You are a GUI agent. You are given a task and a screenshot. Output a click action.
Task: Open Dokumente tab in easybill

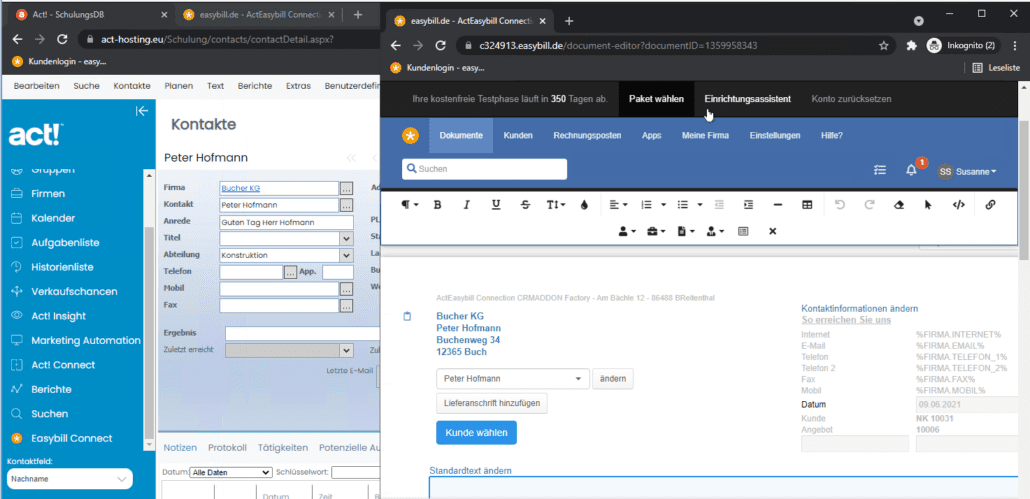coord(461,136)
